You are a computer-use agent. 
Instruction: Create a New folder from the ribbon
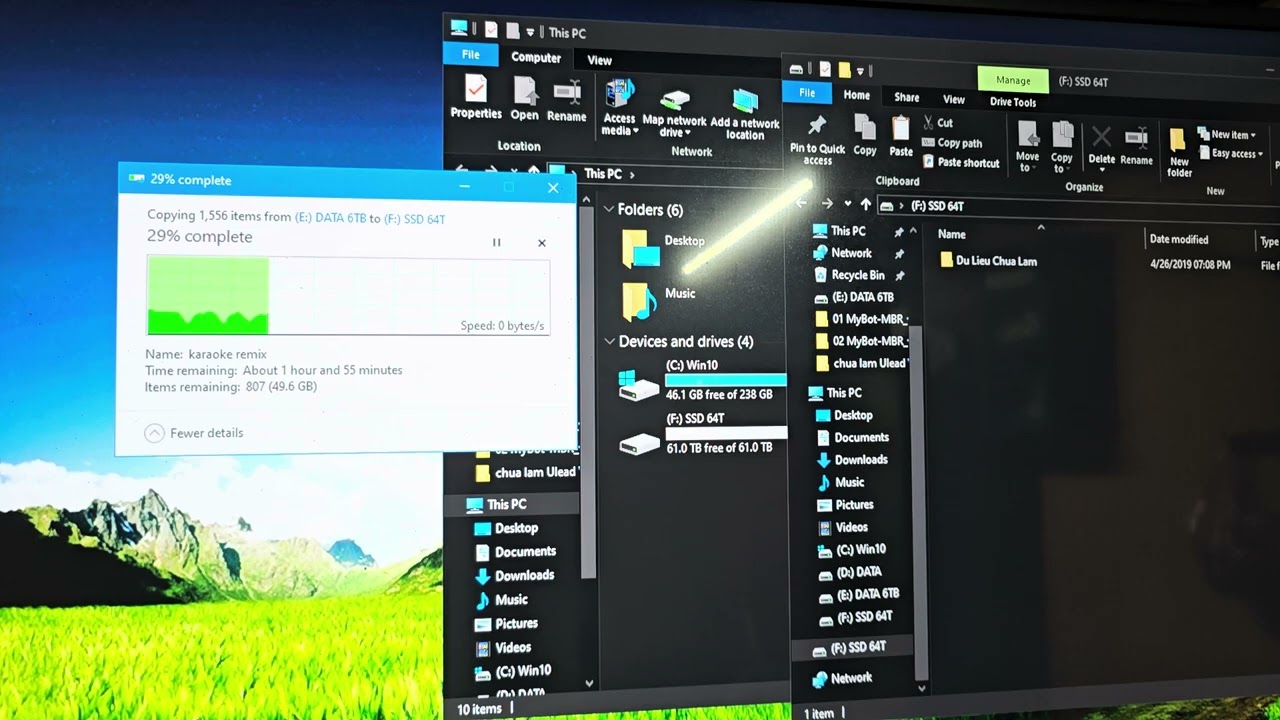click(x=1180, y=153)
